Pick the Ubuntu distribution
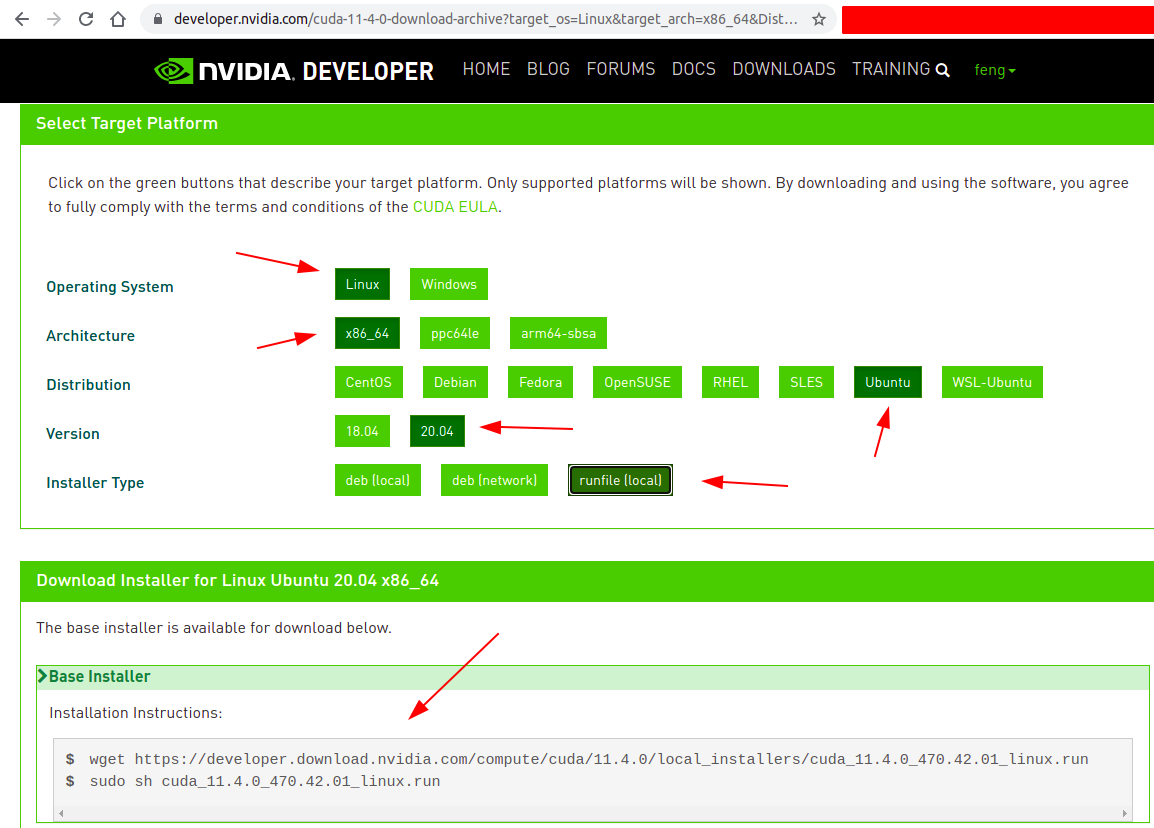This screenshot has height=828, width=1154. coord(888,382)
